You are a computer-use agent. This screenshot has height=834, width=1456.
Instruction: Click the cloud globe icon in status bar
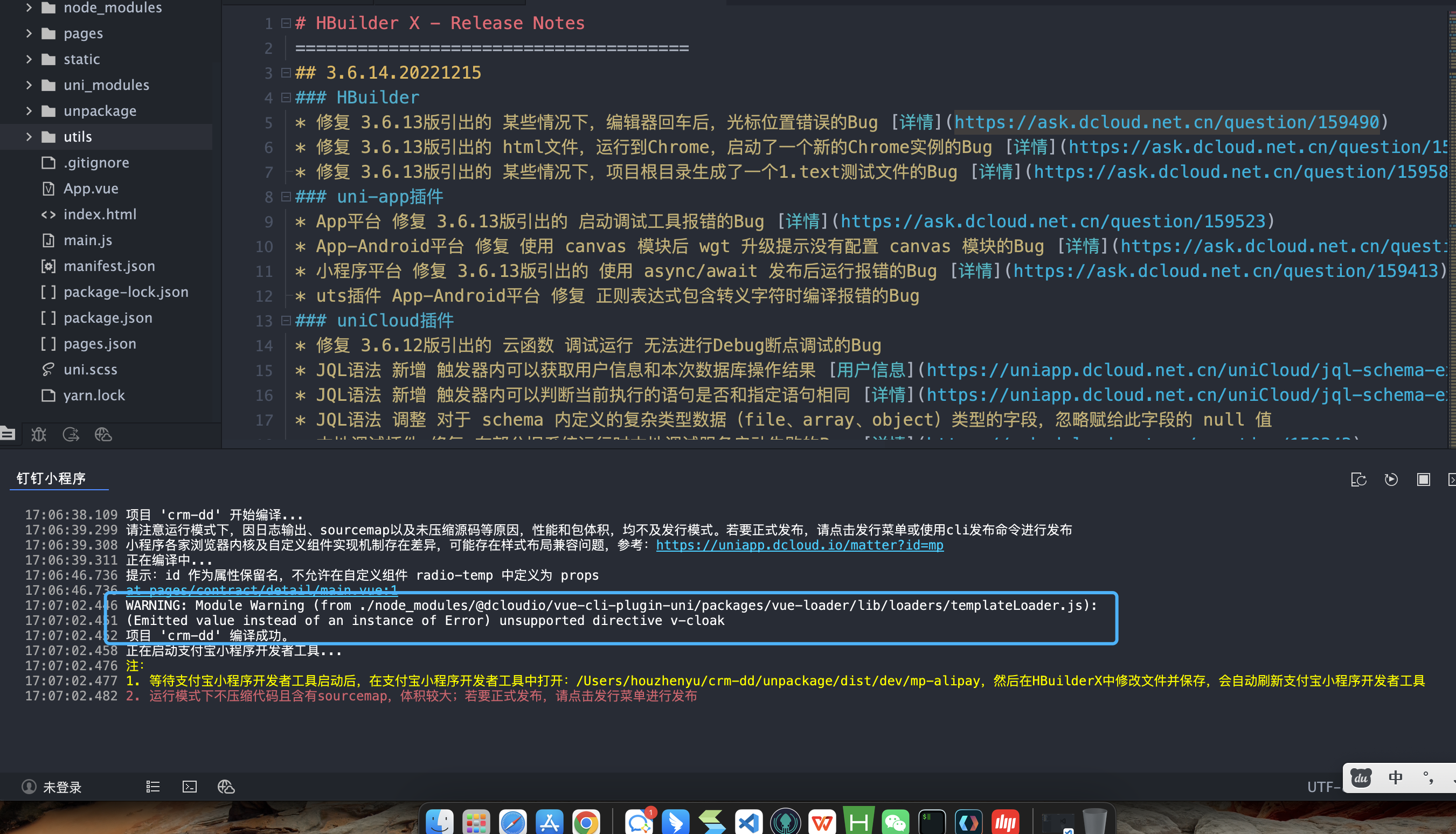pyautogui.click(x=226, y=787)
